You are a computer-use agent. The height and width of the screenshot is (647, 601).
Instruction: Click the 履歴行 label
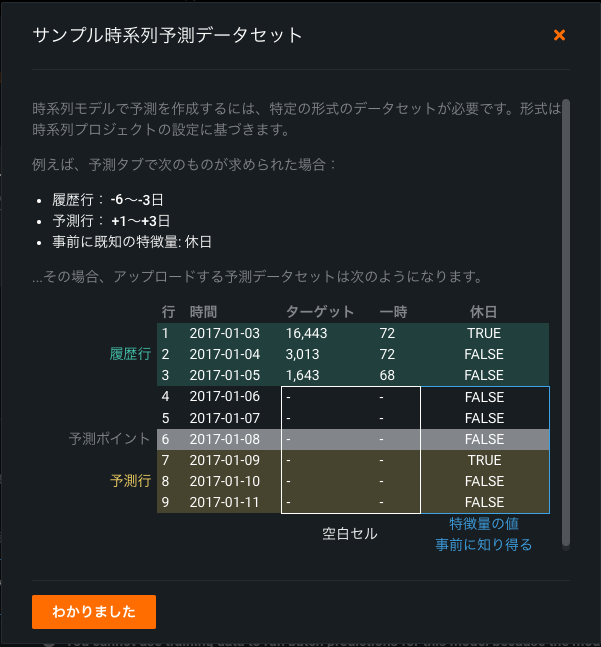(x=130, y=354)
